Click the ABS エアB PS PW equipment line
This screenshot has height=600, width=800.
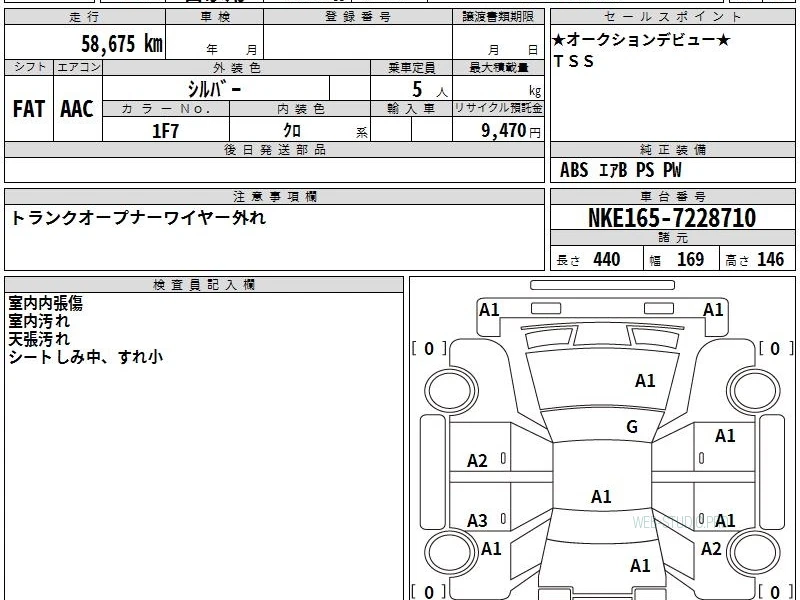(x=620, y=170)
